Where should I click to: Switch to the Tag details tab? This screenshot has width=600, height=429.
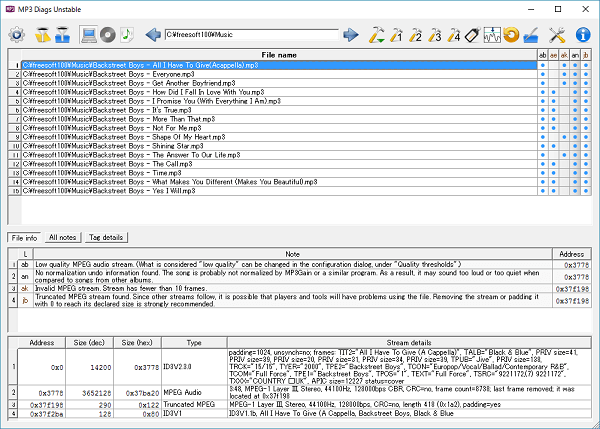106,237
